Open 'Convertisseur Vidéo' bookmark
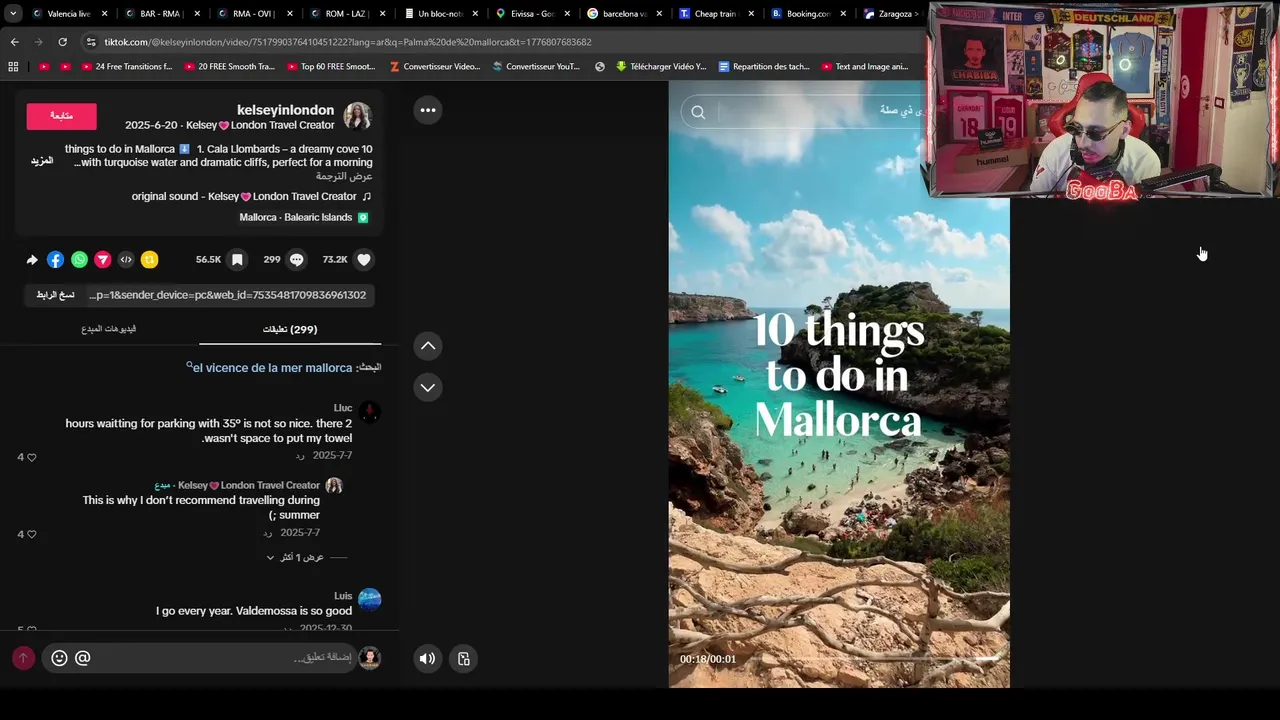Viewport: 1280px width, 720px height. (435, 67)
